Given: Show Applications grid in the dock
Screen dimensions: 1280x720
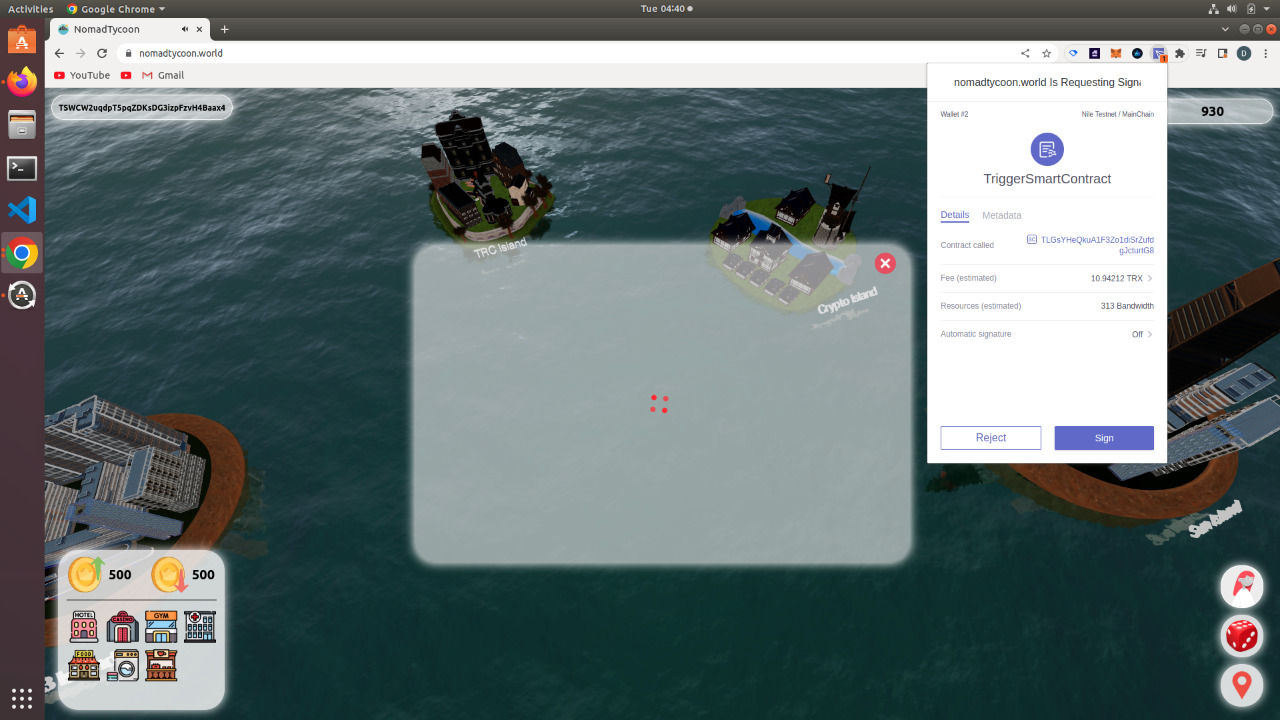Looking at the screenshot, I should tap(22, 698).
